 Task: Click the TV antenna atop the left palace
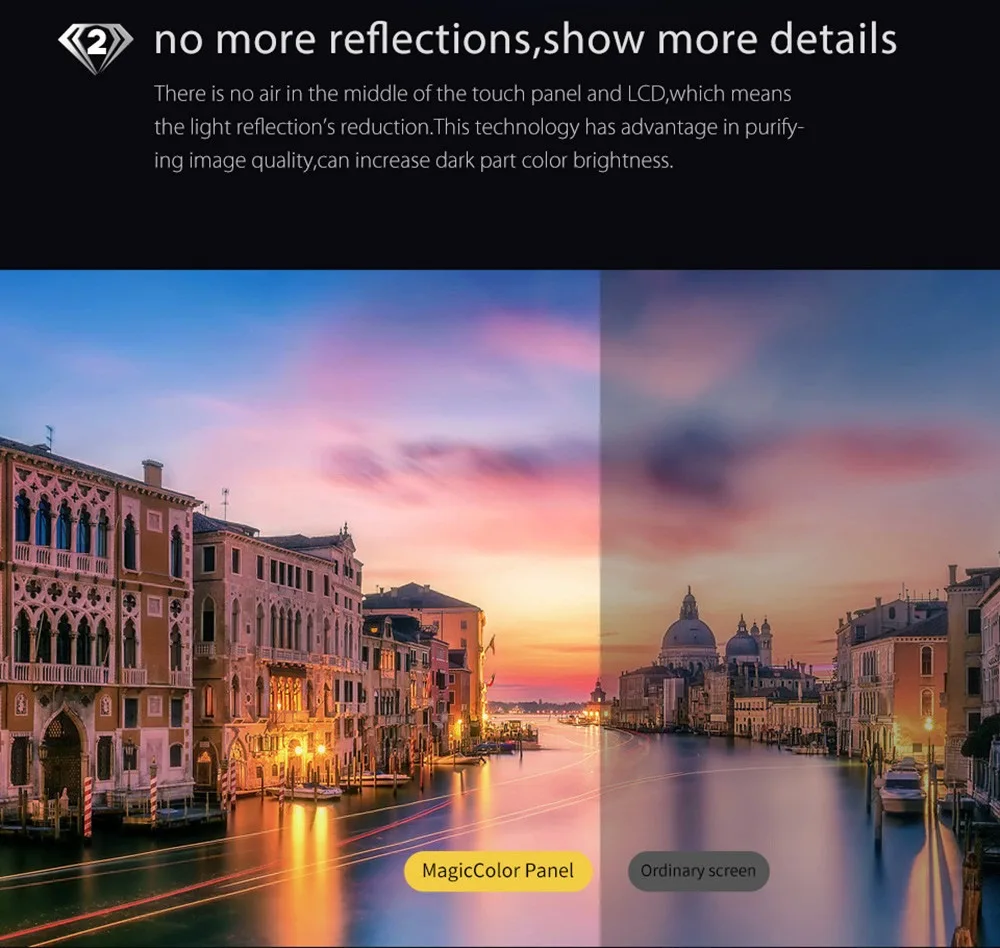pyautogui.click(x=50, y=437)
